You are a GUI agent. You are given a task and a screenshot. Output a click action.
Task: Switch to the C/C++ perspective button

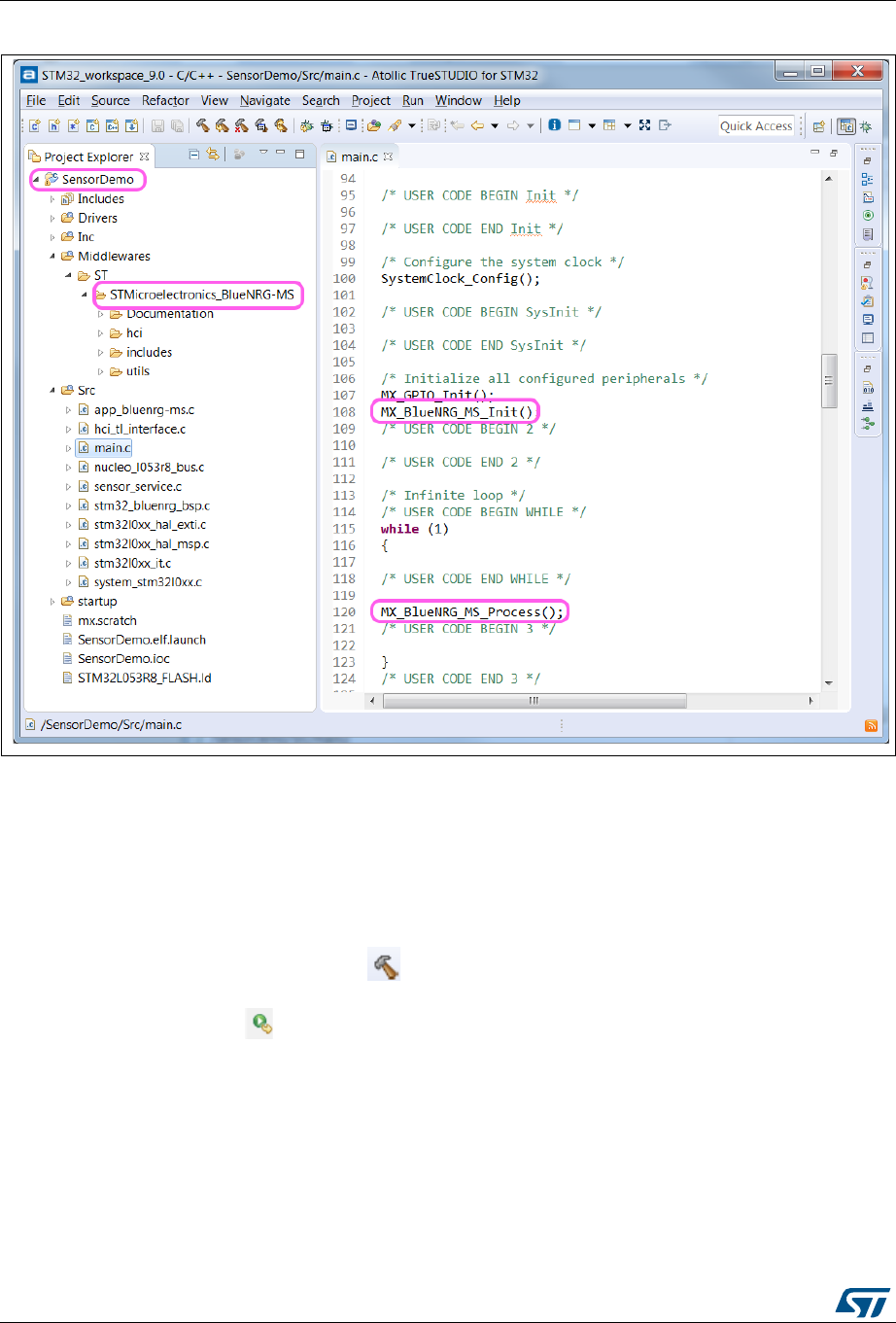point(846,126)
